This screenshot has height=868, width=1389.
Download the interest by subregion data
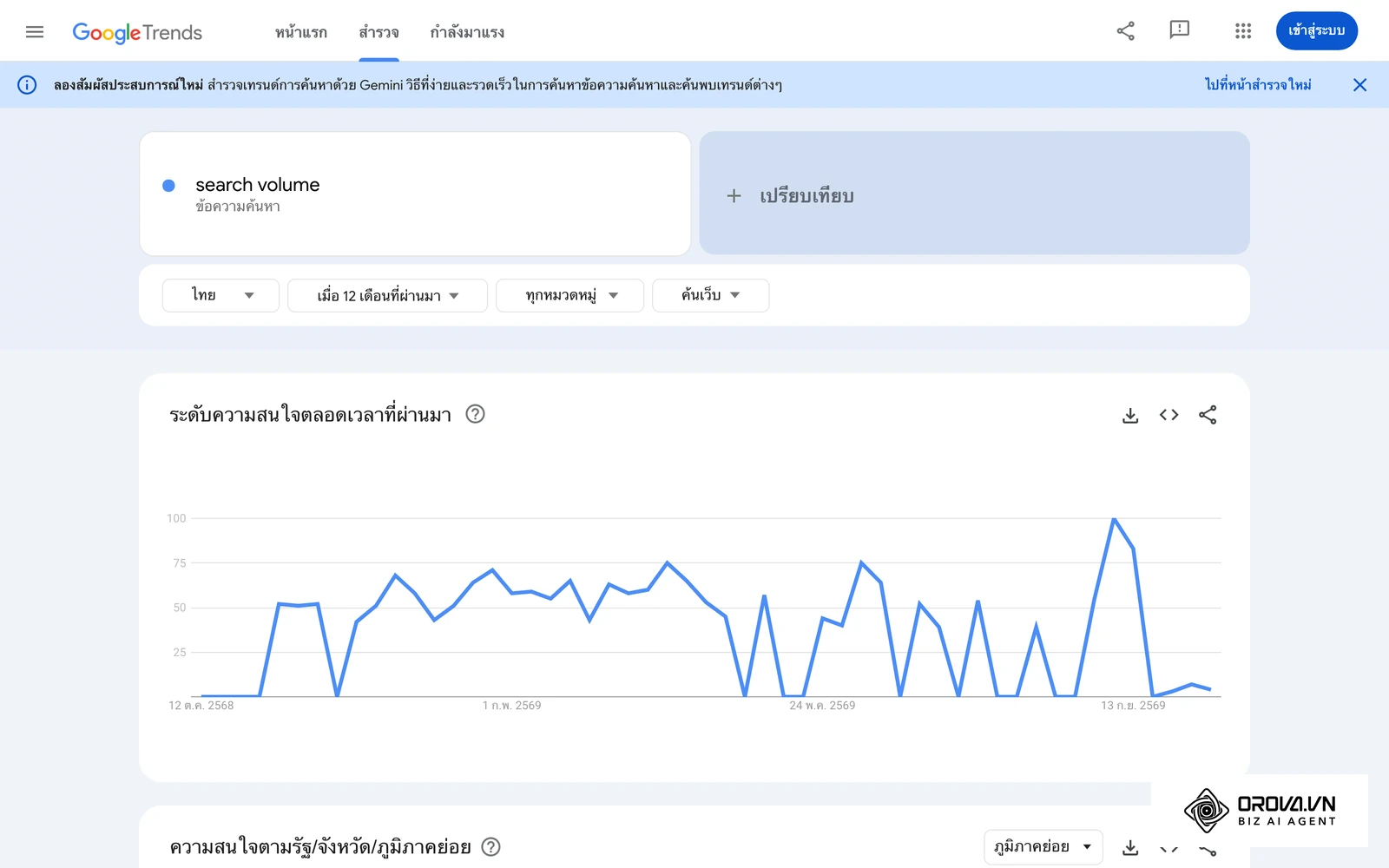[x=1130, y=847]
